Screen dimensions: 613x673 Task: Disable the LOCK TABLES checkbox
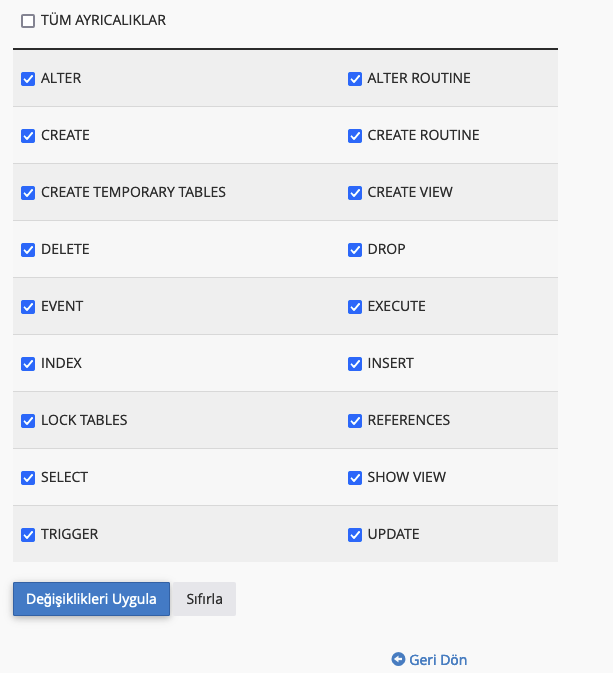pos(28,421)
